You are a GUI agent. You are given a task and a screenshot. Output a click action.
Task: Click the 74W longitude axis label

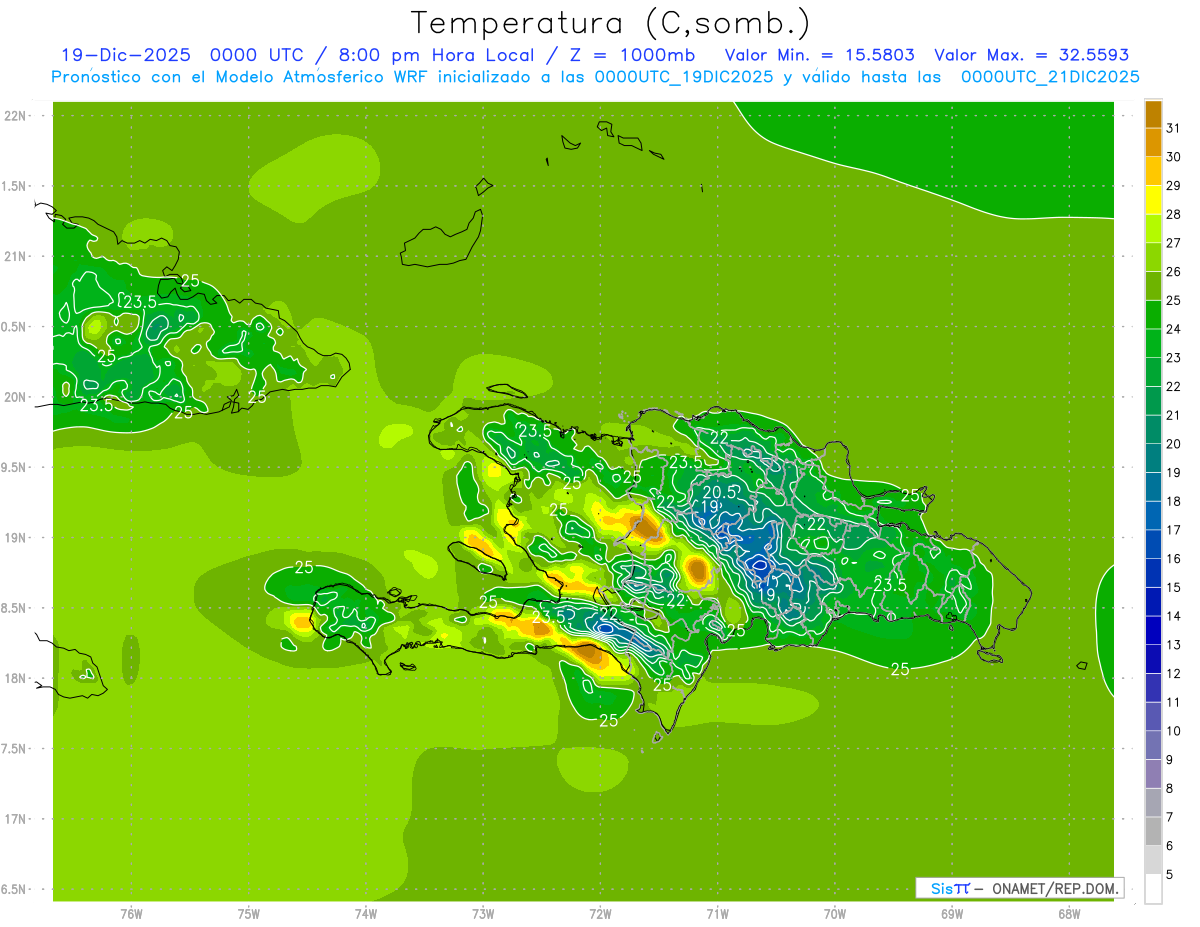366,914
